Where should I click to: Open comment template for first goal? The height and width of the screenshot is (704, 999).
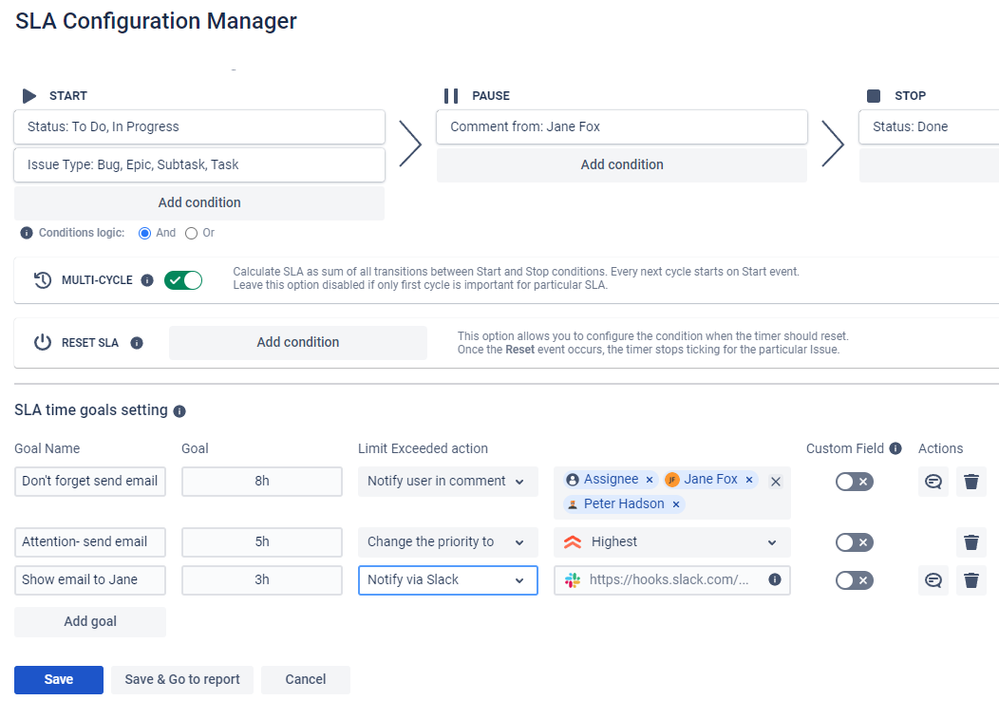(933, 482)
